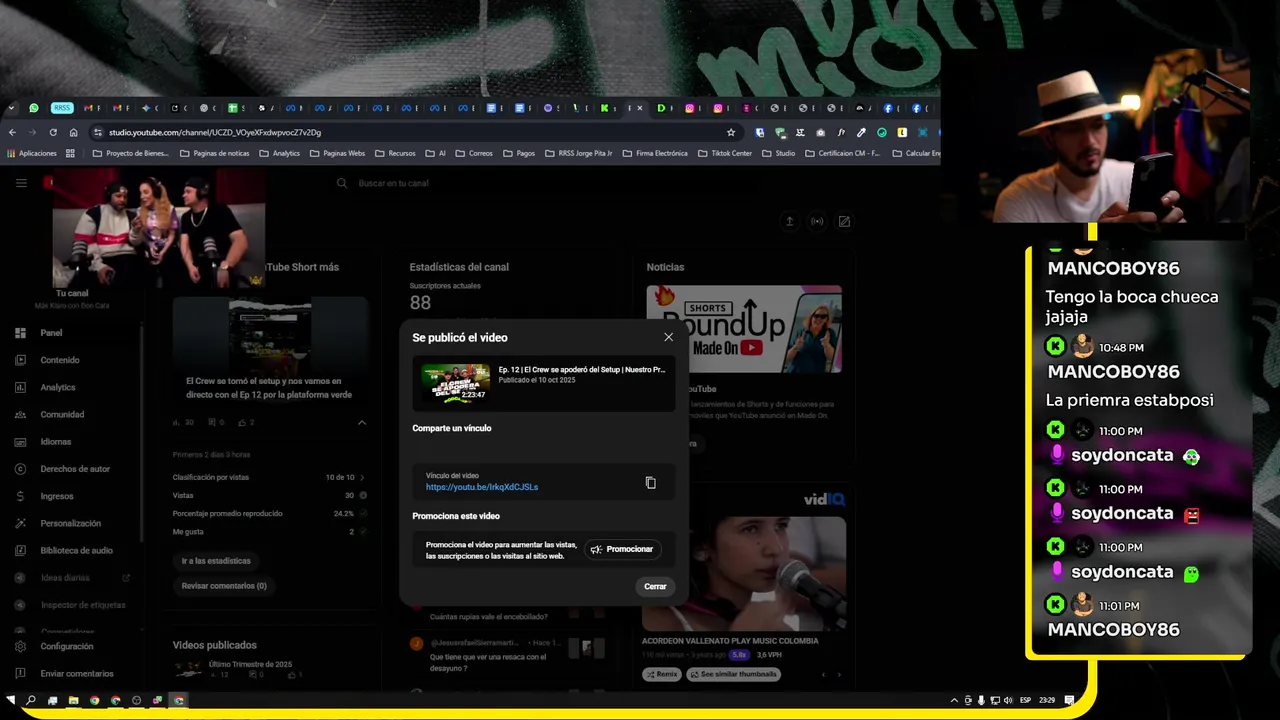Open 'Paginas de noticas' bookmark folder
Image resolution: width=1280 pixels, height=720 pixels.
pos(214,153)
